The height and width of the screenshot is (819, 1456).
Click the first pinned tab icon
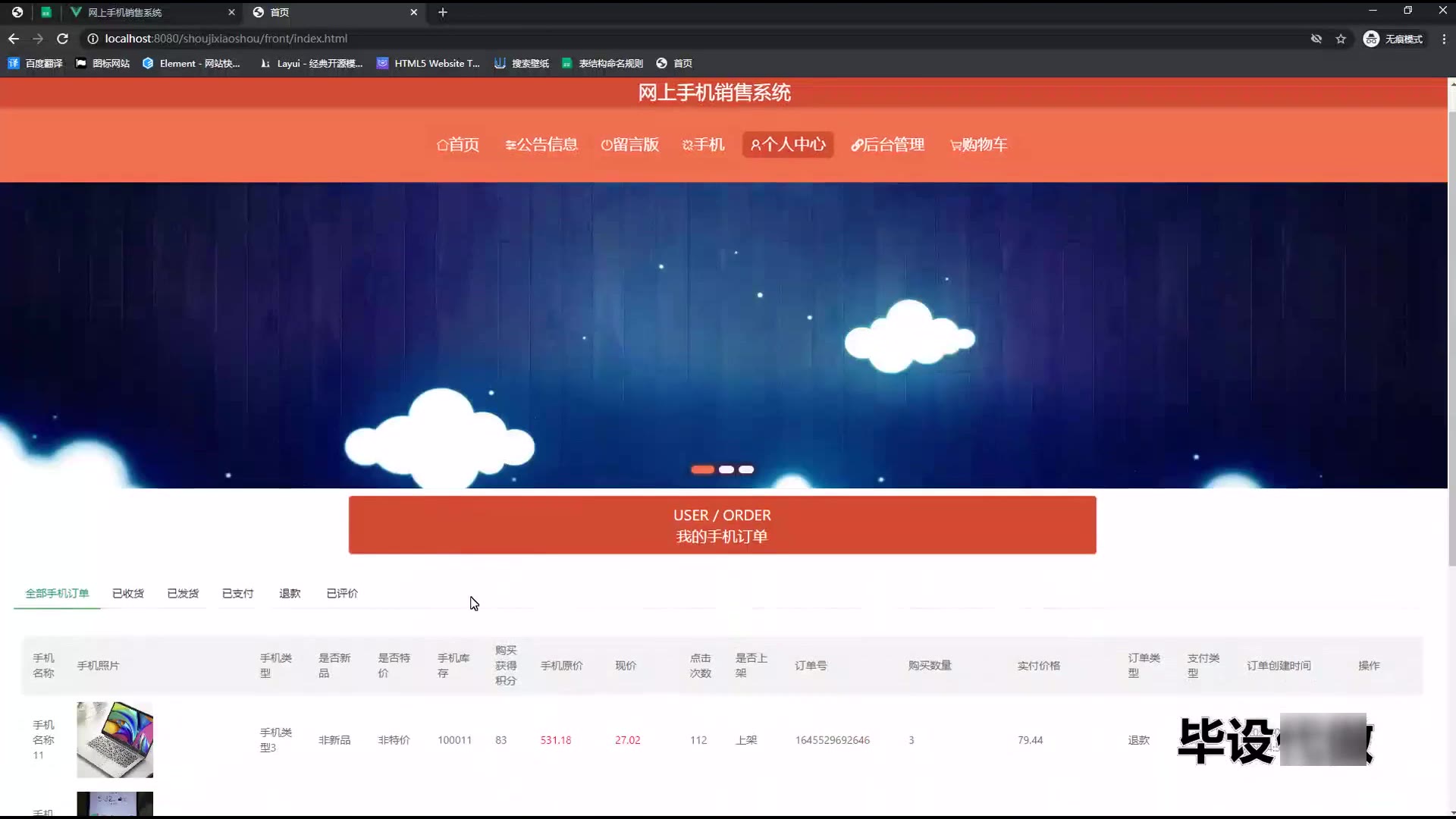coord(17,12)
